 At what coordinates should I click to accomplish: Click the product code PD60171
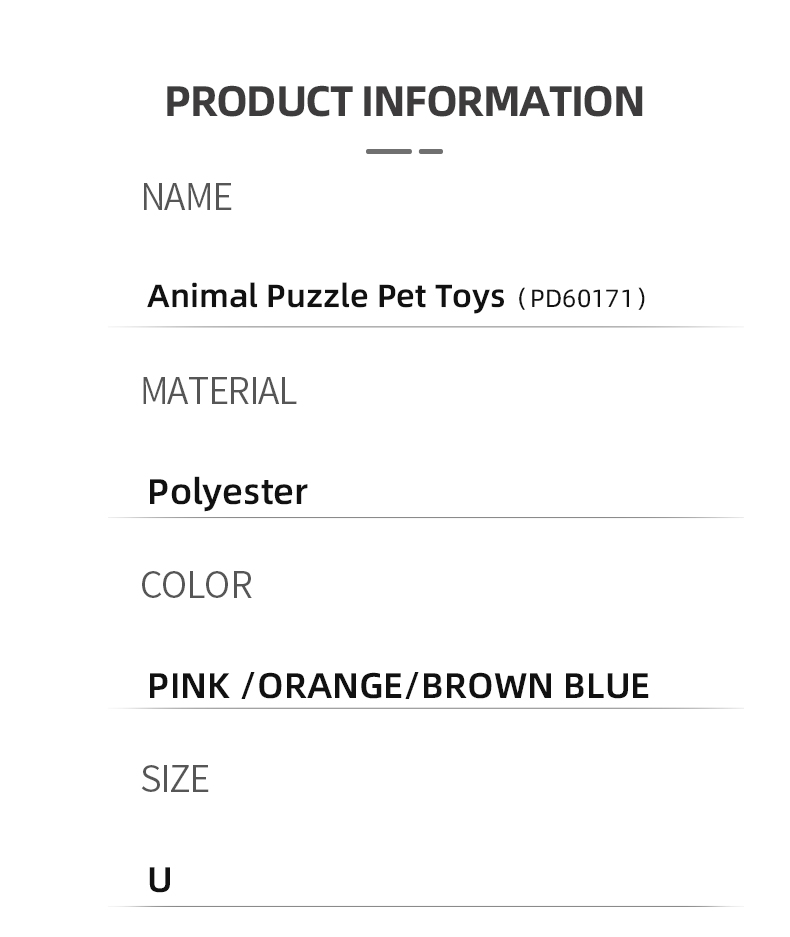tap(581, 298)
